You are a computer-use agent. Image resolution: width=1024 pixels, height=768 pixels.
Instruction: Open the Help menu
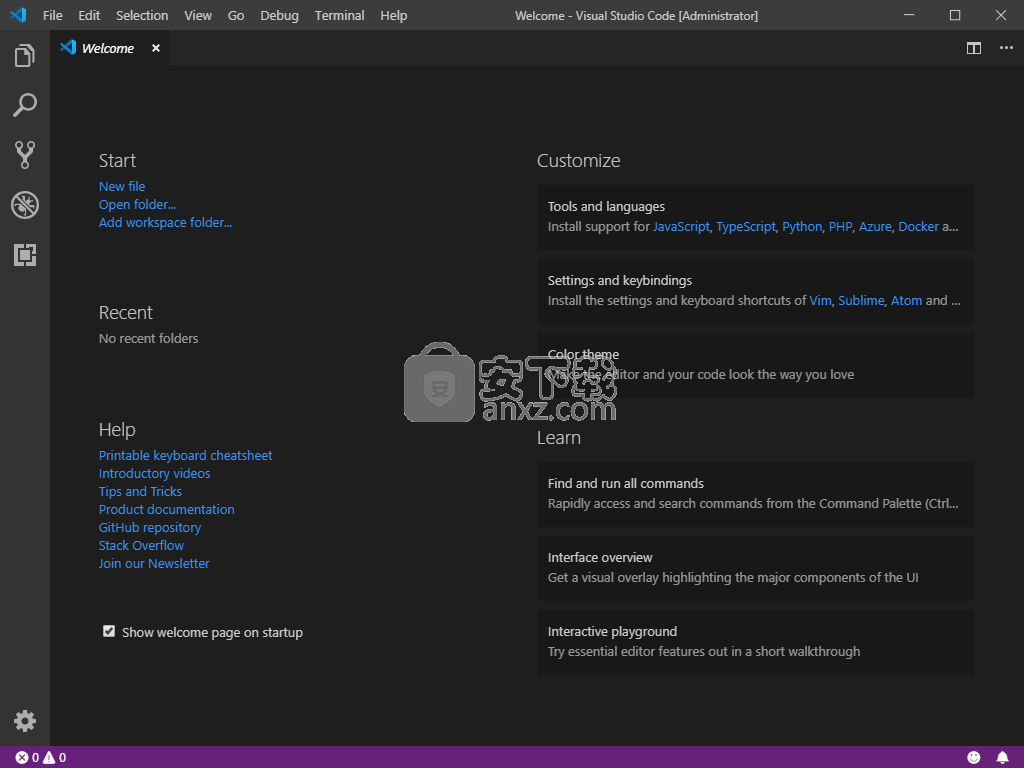[394, 15]
